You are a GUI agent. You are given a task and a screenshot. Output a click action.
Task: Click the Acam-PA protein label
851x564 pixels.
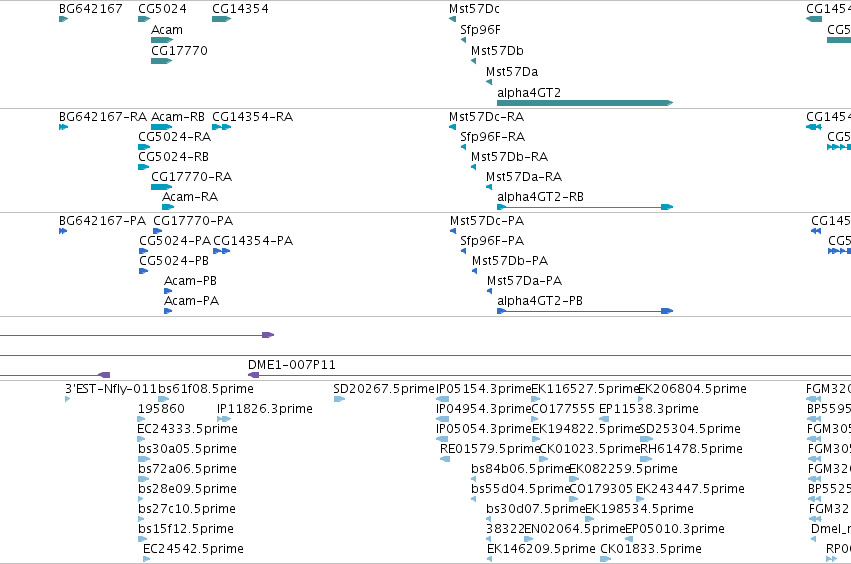click(x=191, y=301)
